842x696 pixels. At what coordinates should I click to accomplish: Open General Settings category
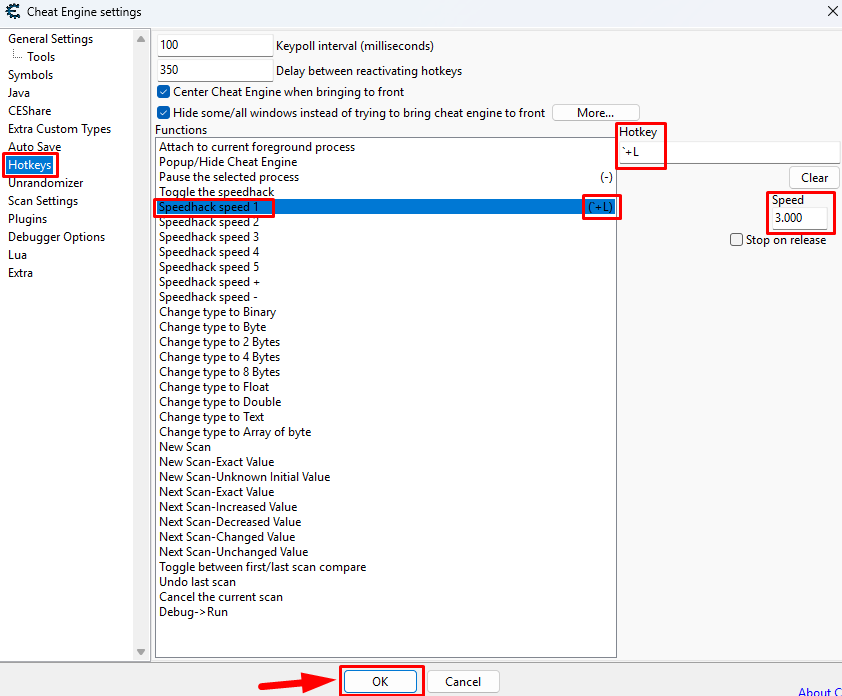click(x=50, y=39)
